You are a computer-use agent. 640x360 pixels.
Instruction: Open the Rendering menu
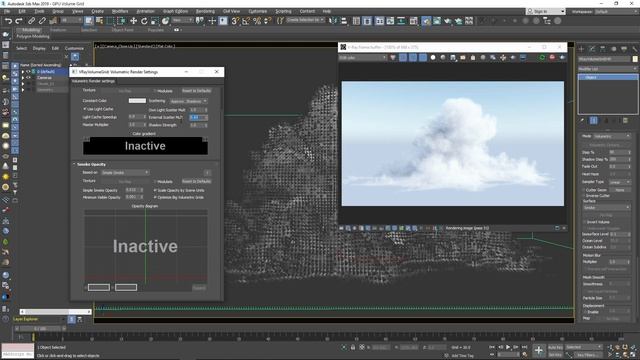[x=205, y=11]
